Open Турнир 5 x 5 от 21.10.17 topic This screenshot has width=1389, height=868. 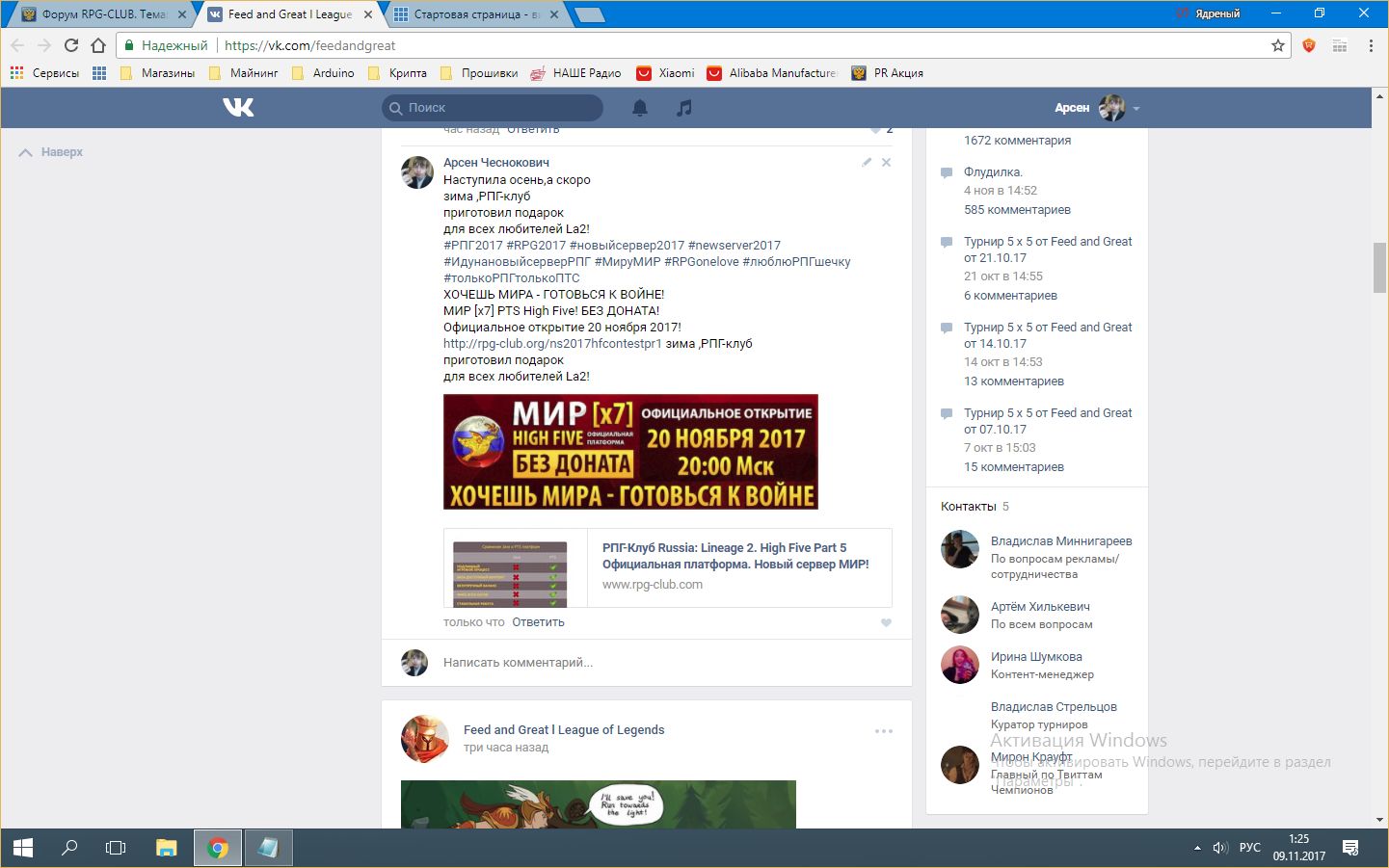click(1048, 250)
